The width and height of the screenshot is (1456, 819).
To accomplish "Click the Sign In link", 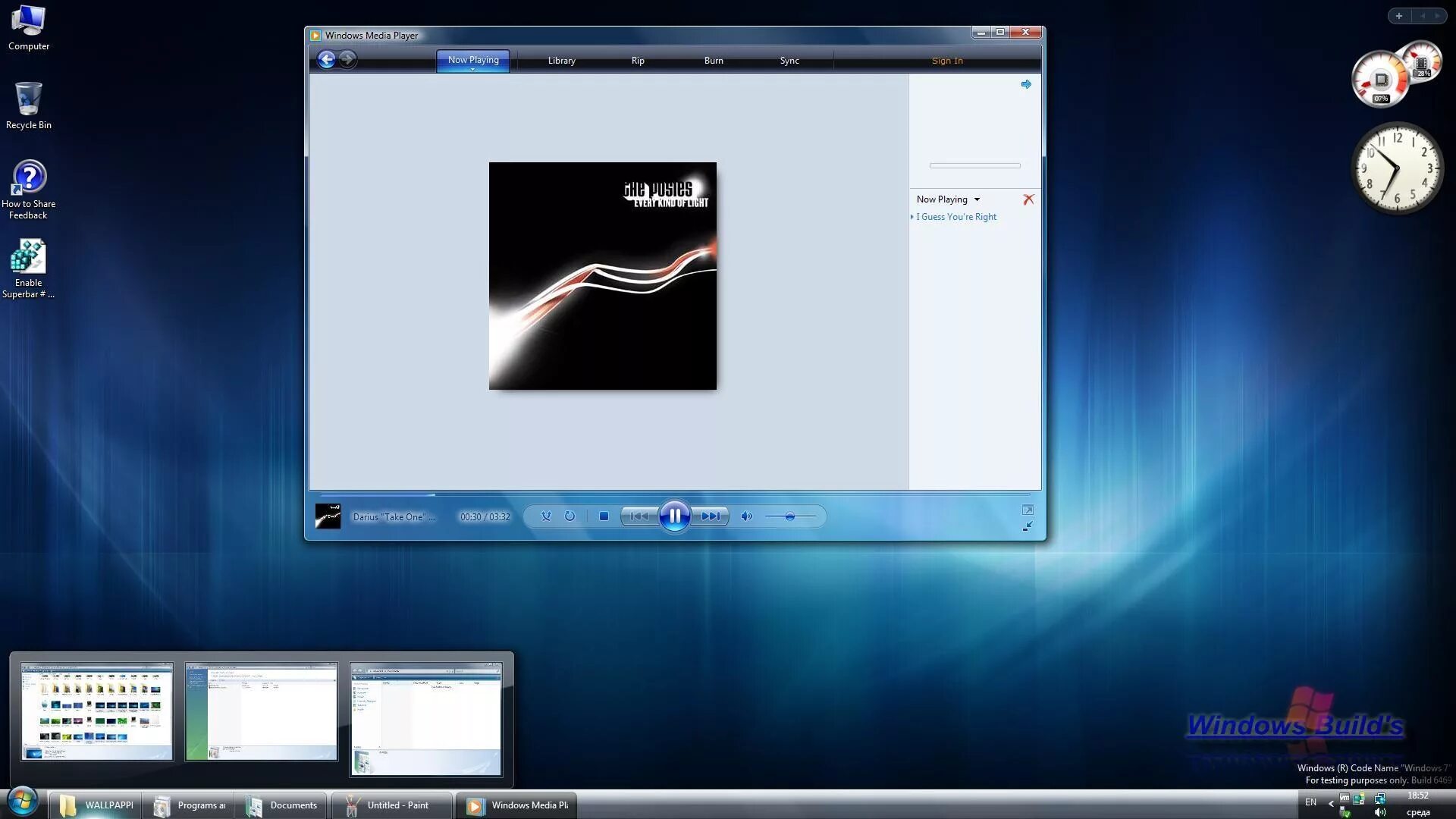I will (947, 61).
